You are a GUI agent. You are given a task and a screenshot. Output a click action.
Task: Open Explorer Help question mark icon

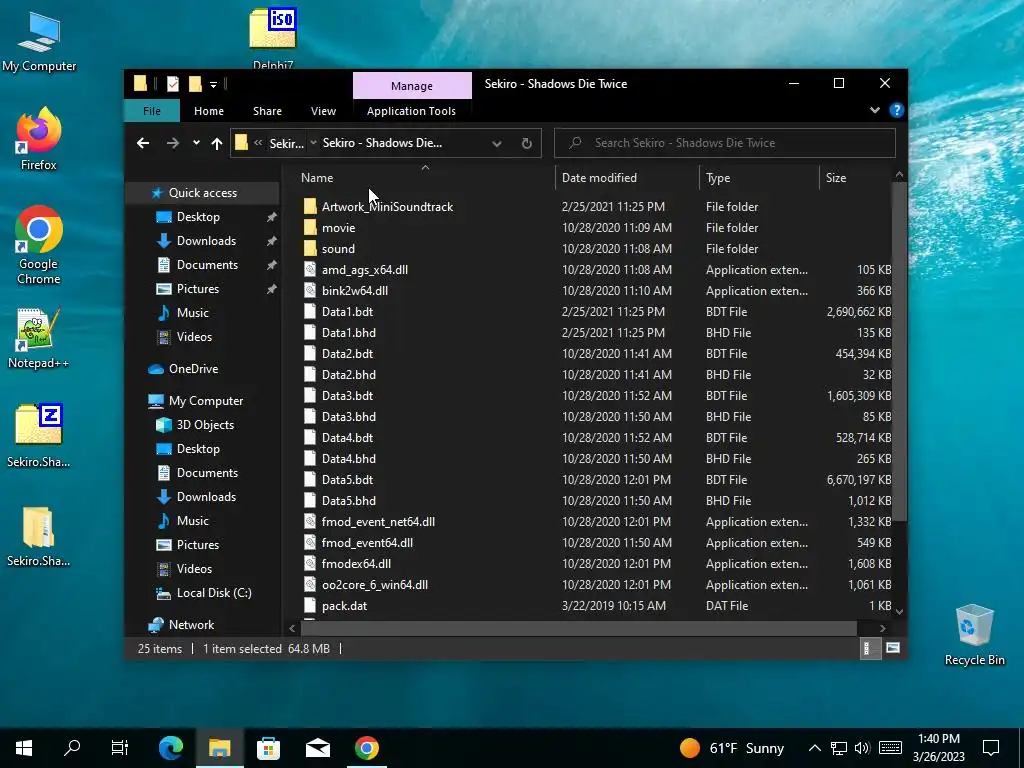click(896, 110)
